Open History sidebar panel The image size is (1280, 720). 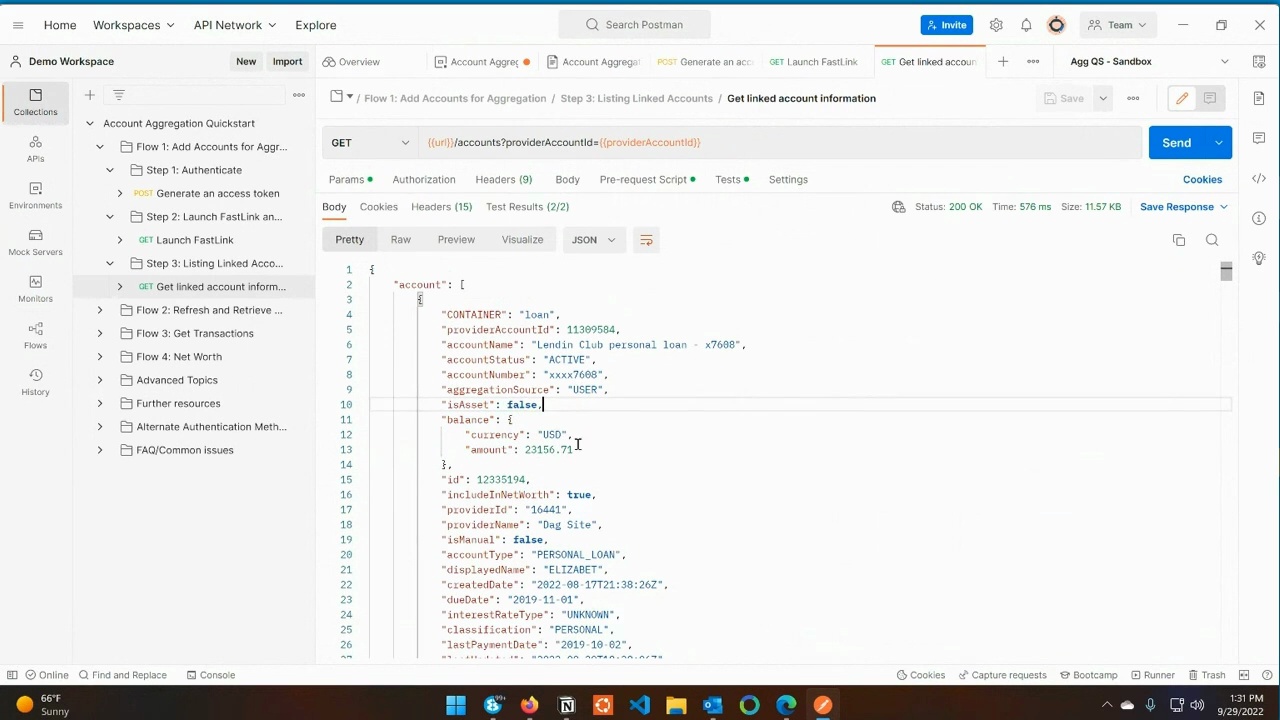35,382
